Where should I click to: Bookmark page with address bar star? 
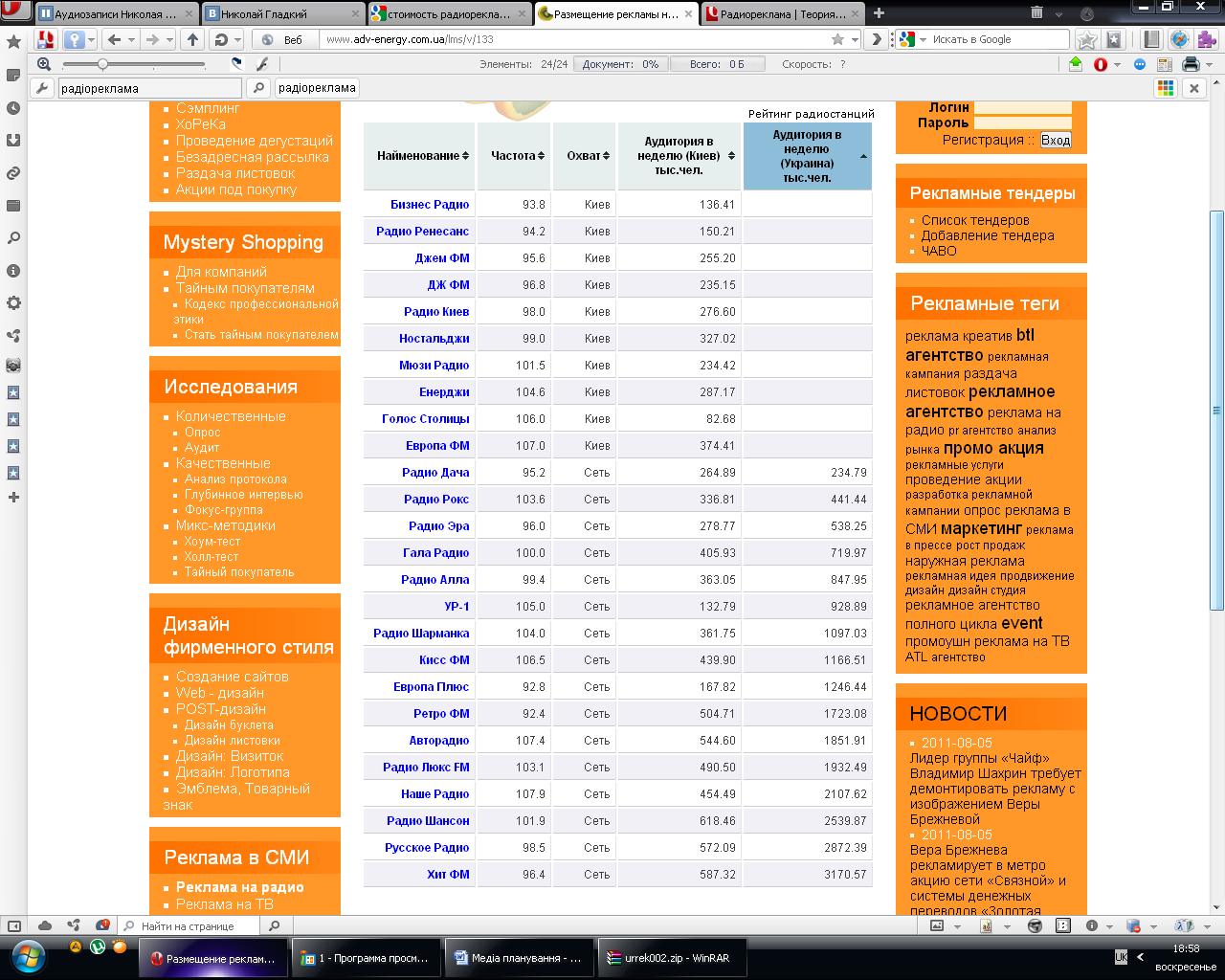coord(837,39)
